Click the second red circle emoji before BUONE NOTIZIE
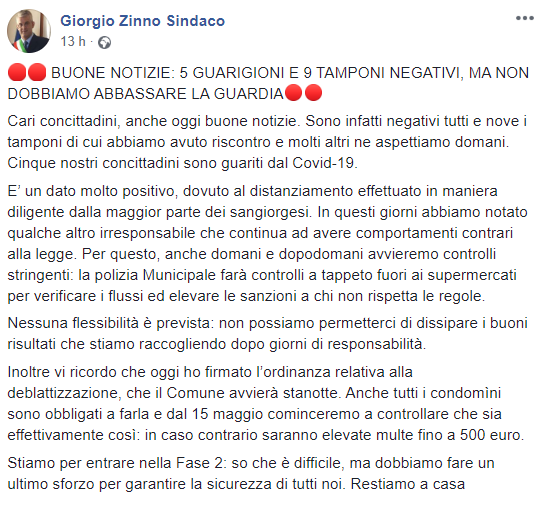Image resolution: width=540 pixels, height=505 pixels. coord(37,72)
